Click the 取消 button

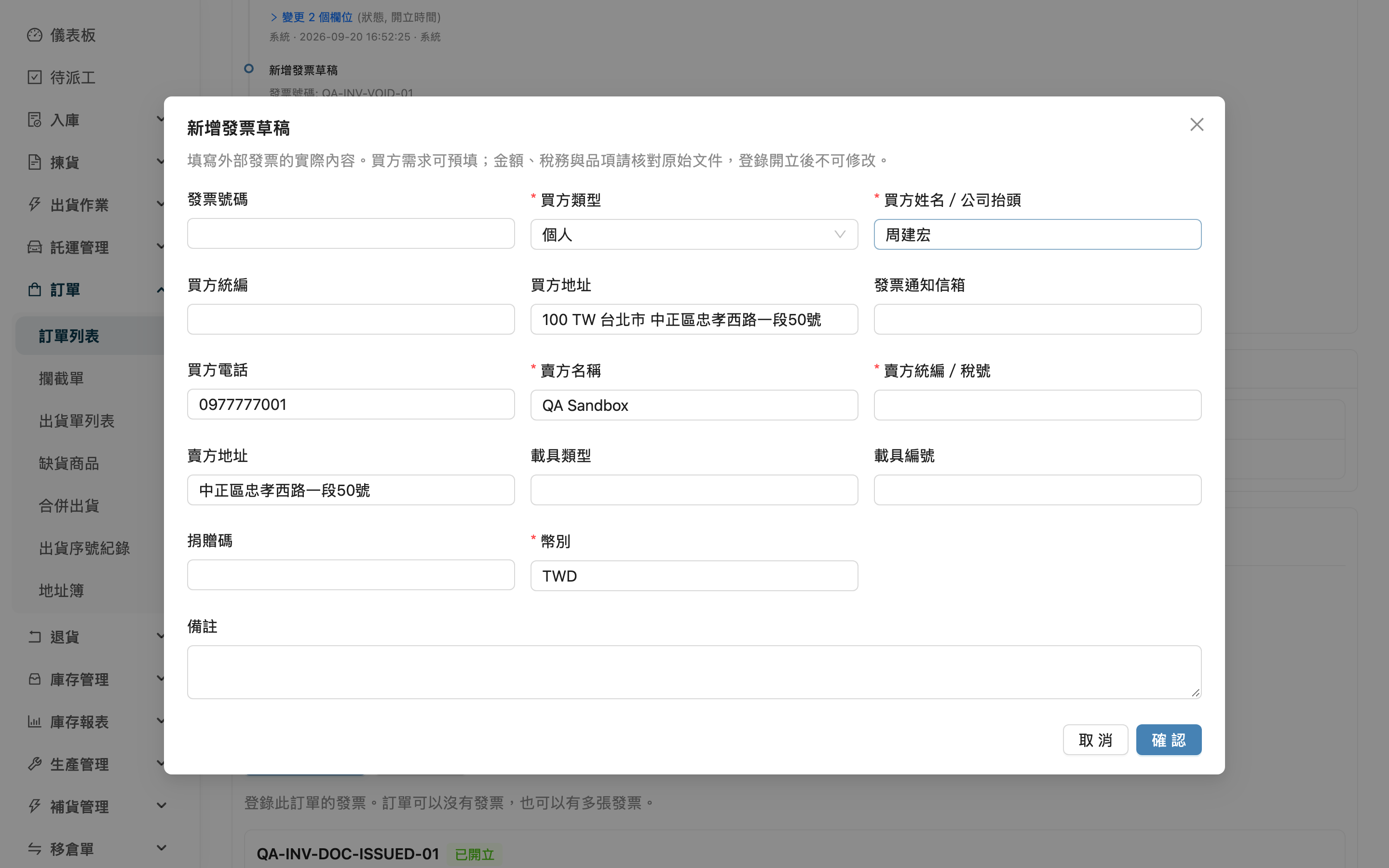click(1095, 740)
